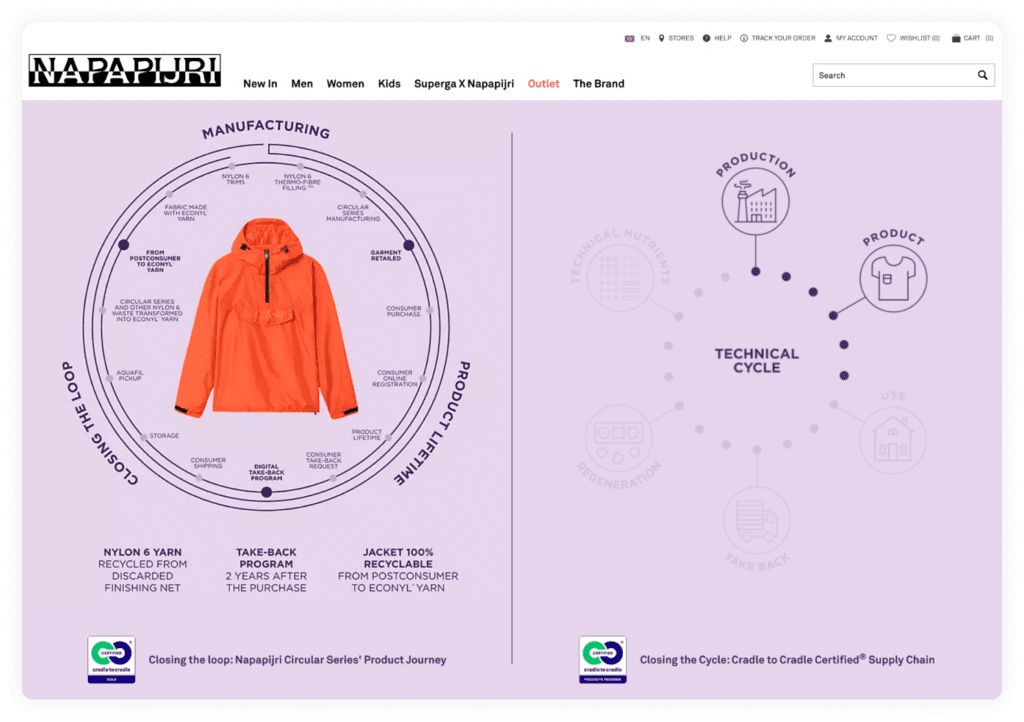Select the Production factory icon
The width and height of the screenshot is (1024, 722).
pos(756,202)
